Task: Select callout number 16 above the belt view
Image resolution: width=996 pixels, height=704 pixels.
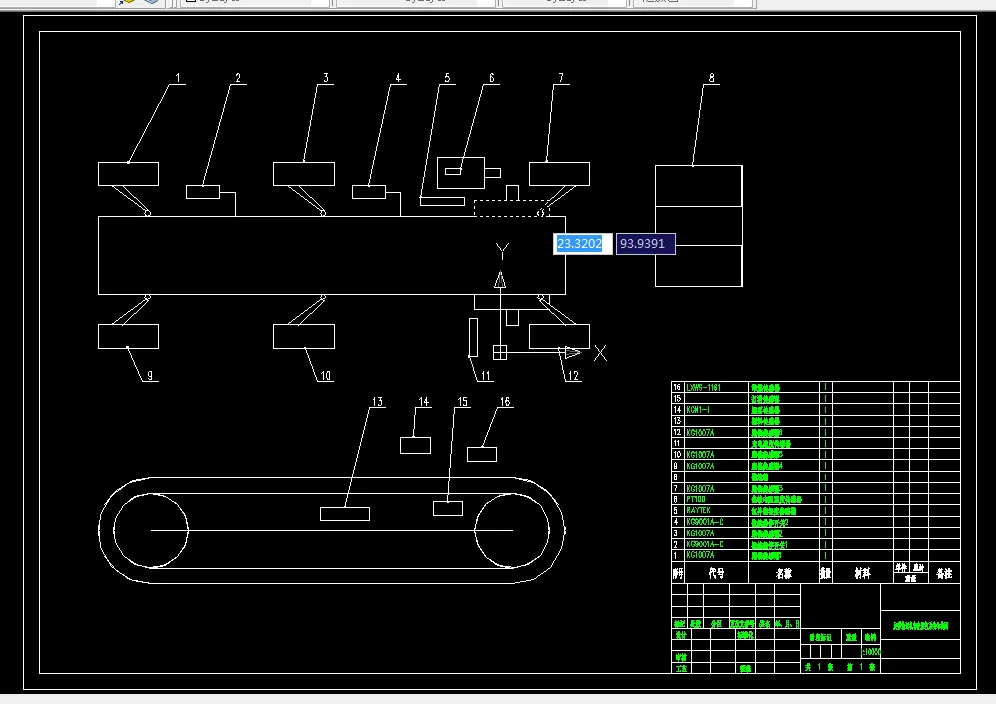Action: 505,402
